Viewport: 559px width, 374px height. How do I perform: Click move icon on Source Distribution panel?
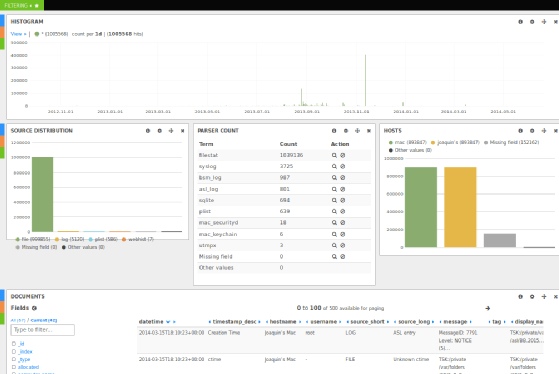click(171, 131)
